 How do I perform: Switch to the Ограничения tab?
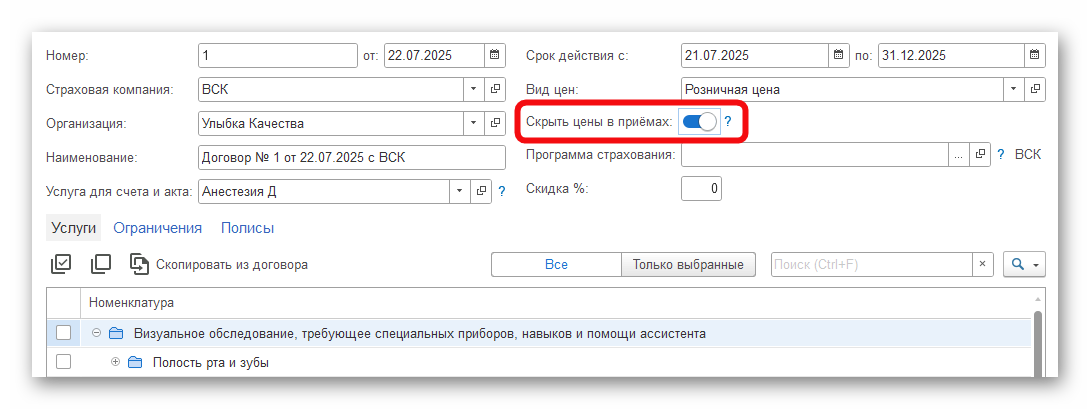pyautogui.click(x=158, y=228)
